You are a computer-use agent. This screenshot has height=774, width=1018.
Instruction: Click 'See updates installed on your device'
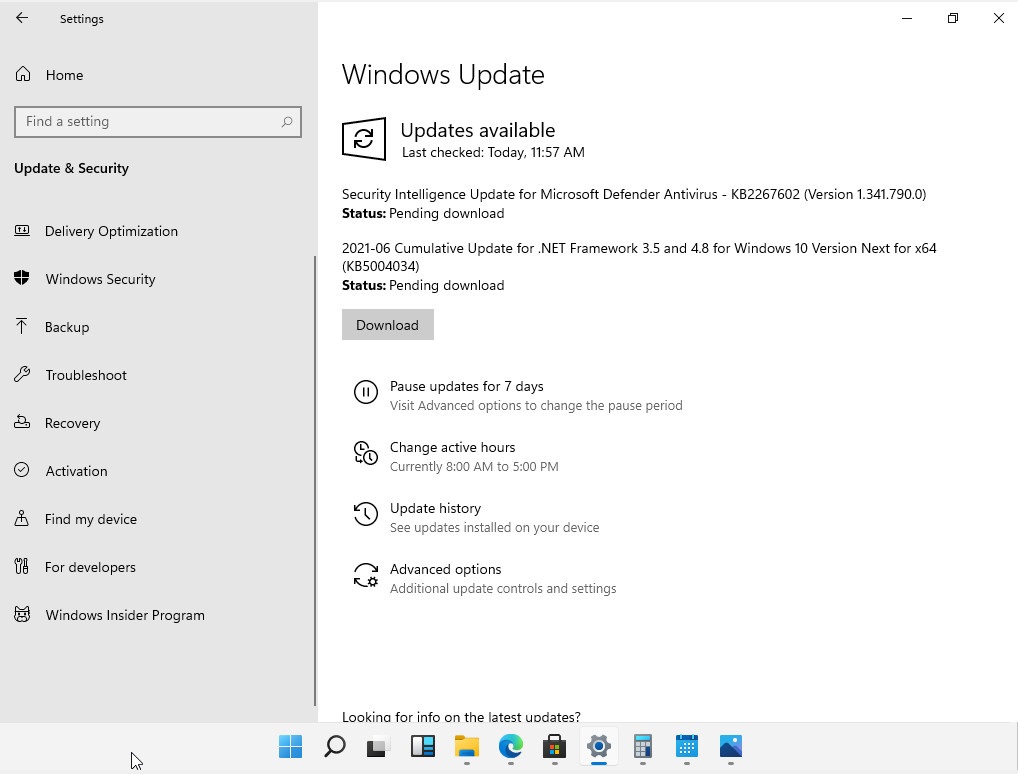(494, 528)
